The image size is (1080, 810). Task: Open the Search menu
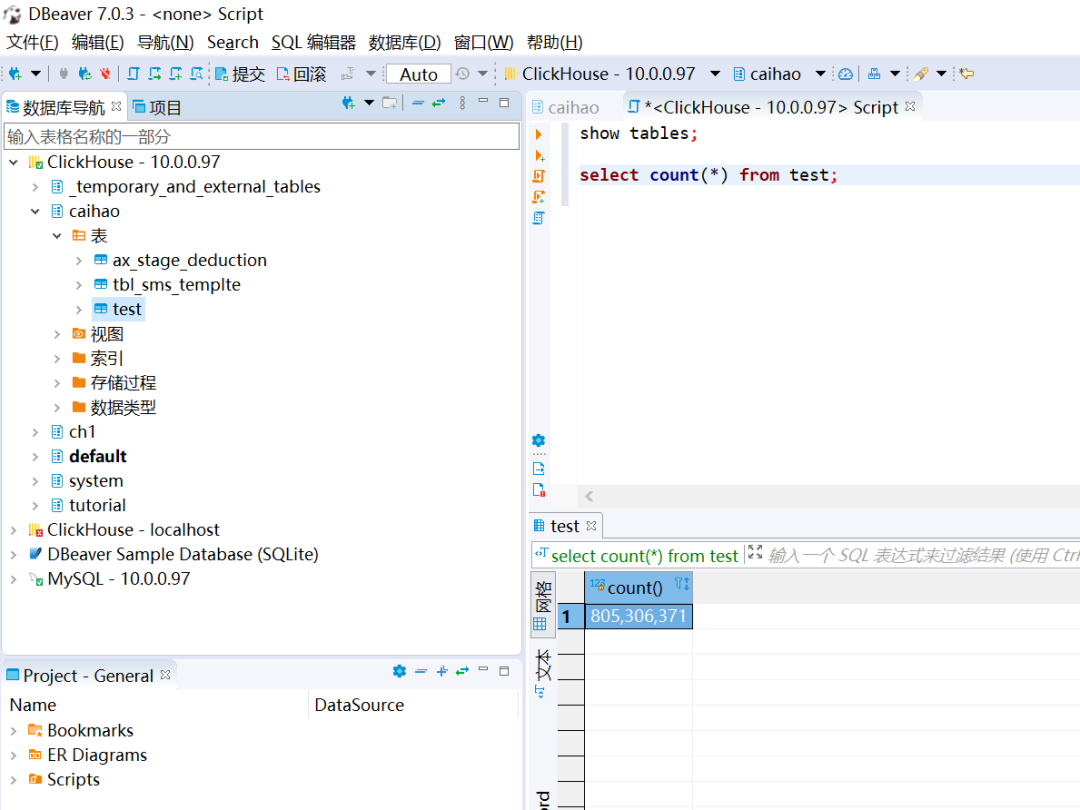point(233,43)
